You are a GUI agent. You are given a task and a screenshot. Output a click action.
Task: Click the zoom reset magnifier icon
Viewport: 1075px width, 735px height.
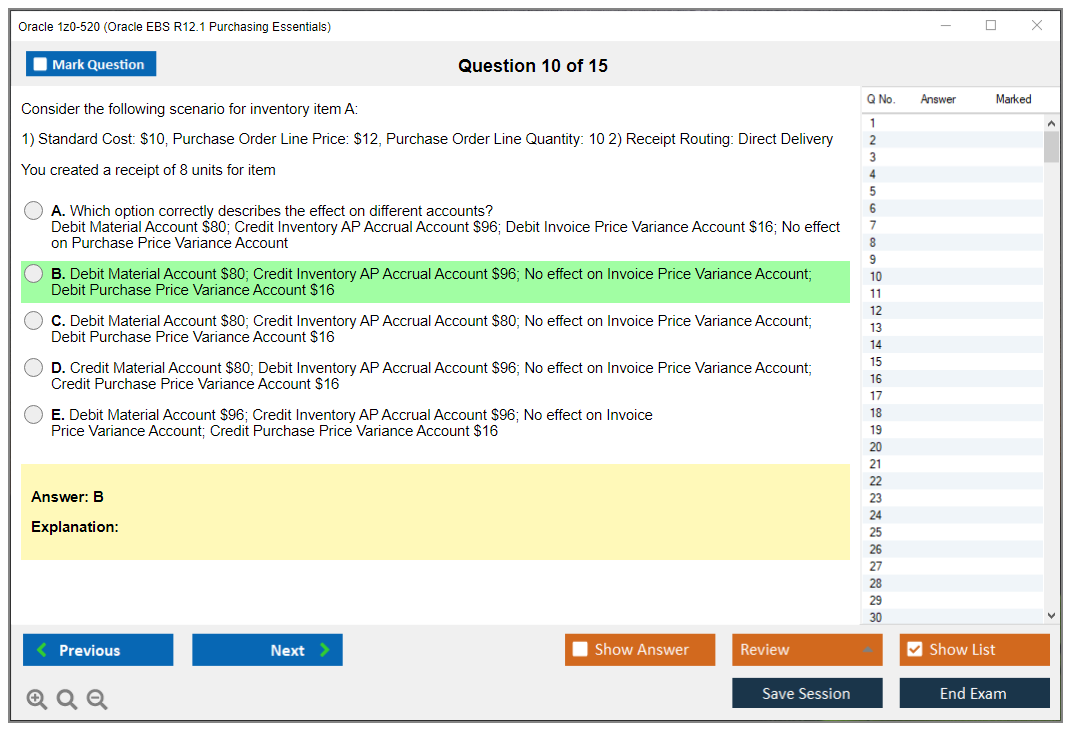pos(67,700)
